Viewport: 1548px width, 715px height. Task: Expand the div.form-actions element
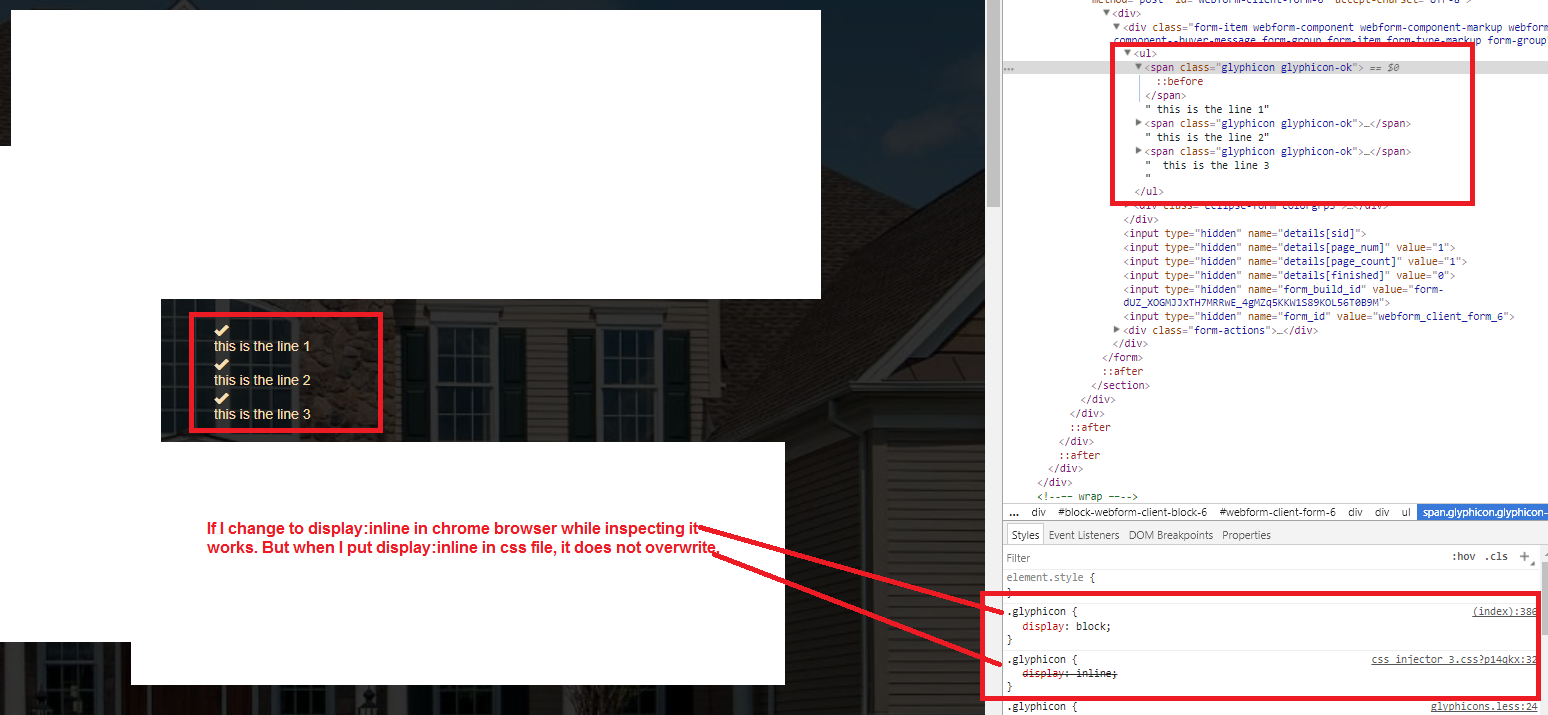[1116, 329]
